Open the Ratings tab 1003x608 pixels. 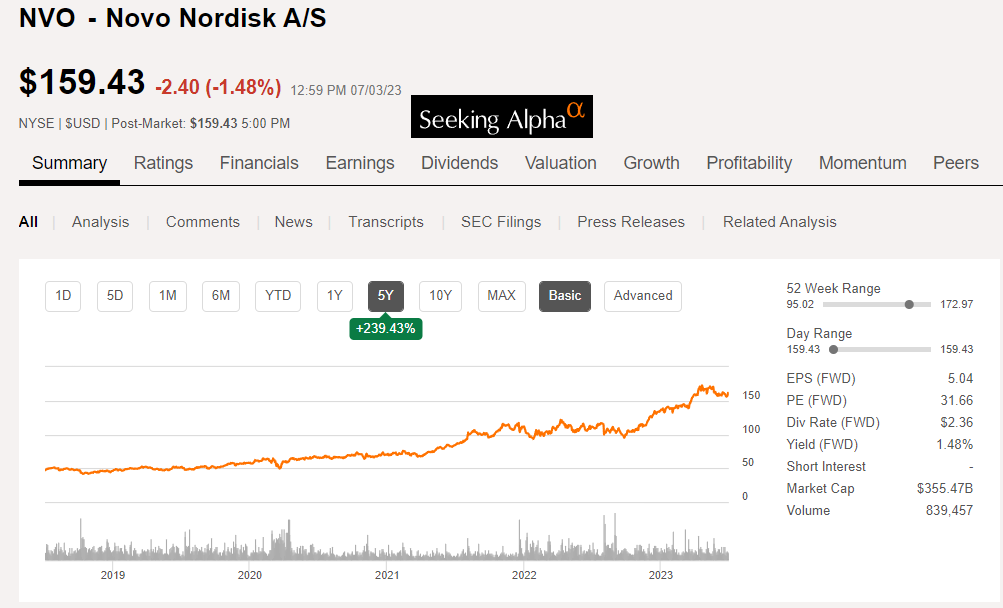(x=163, y=163)
